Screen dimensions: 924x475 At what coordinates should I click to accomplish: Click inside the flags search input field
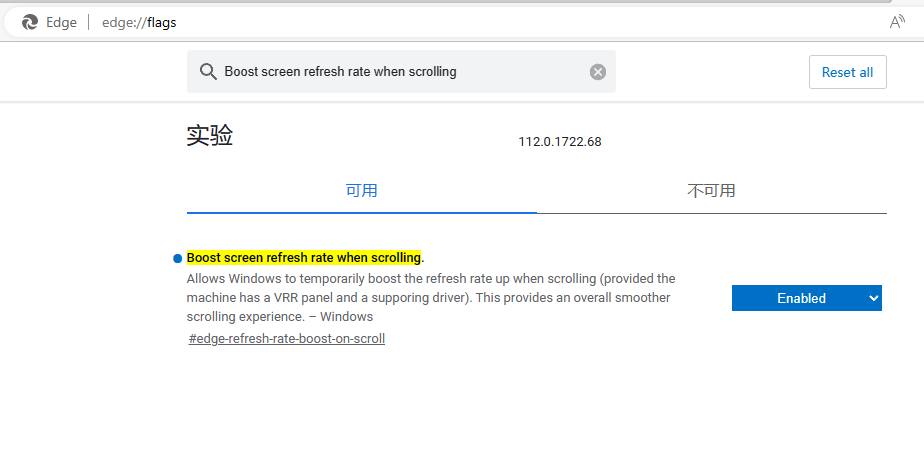(400, 72)
